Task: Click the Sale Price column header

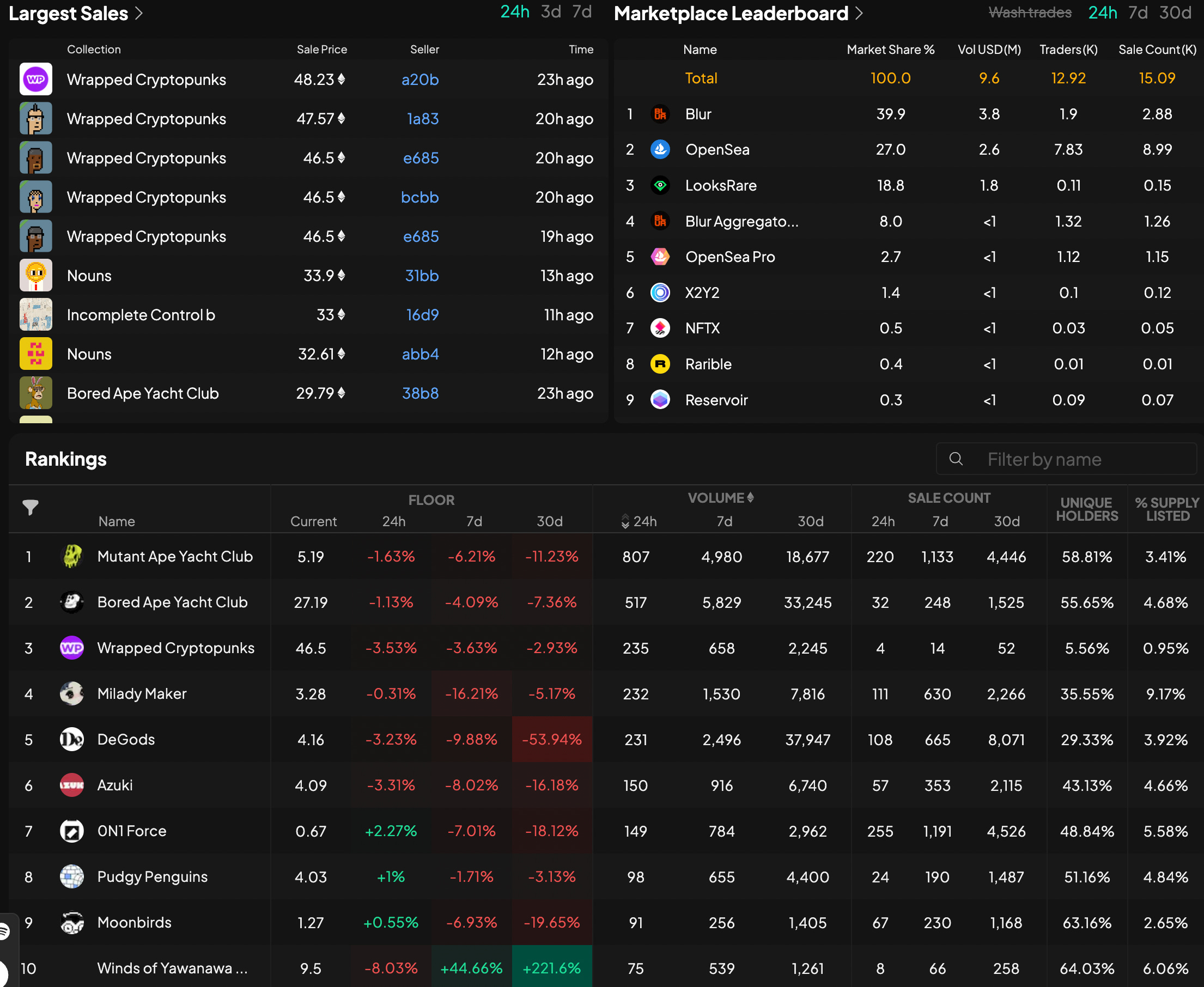Action: (322, 50)
